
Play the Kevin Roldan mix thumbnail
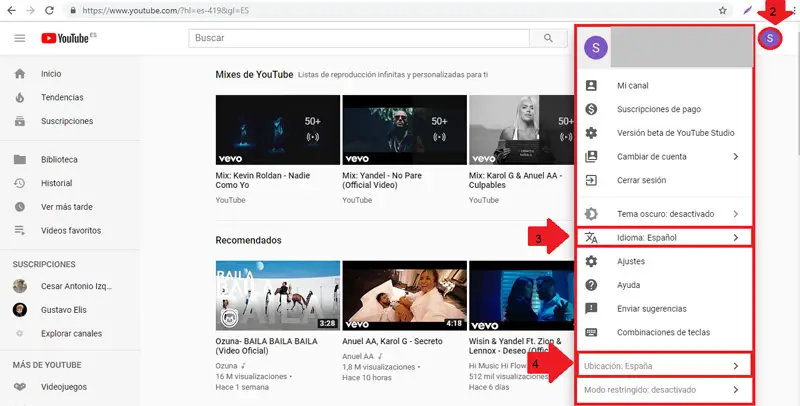278,130
